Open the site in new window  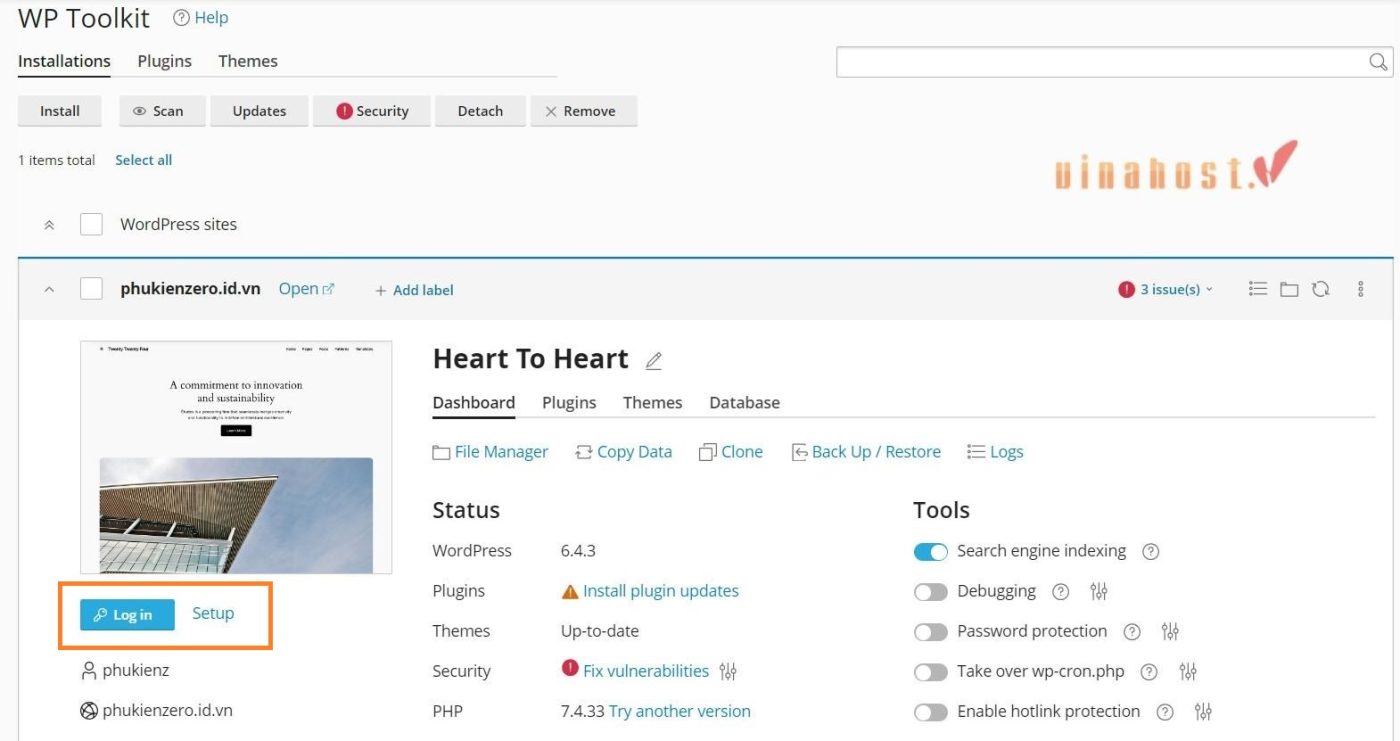pos(306,288)
